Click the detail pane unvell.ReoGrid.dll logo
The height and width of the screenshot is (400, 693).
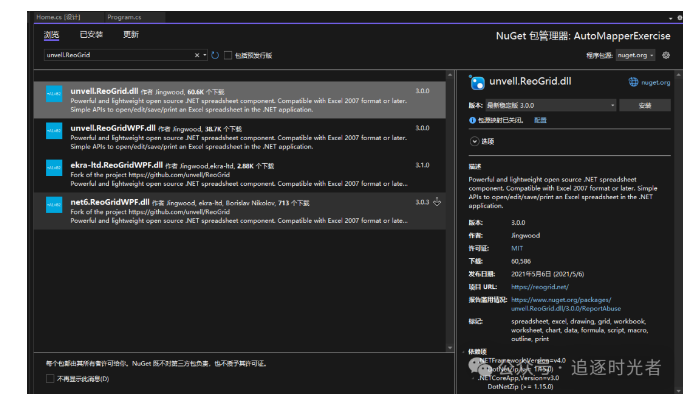[x=477, y=82]
